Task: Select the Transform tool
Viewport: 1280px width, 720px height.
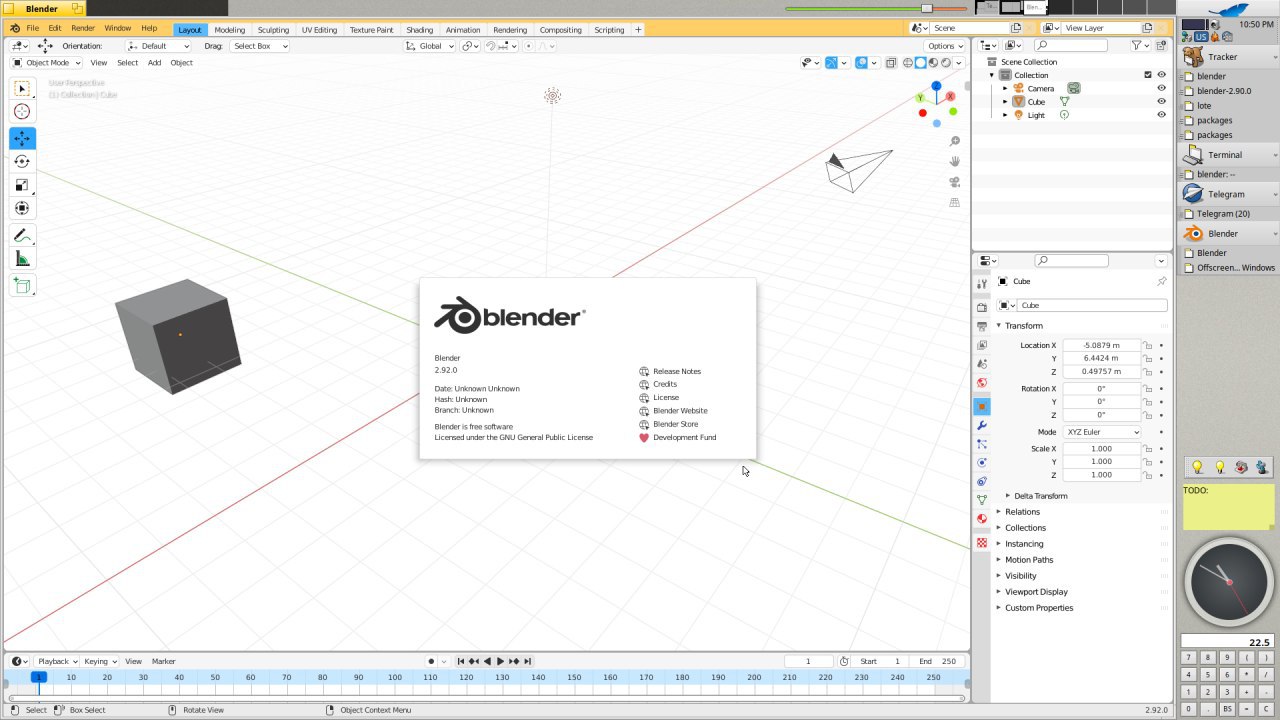Action: (x=22, y=208)
